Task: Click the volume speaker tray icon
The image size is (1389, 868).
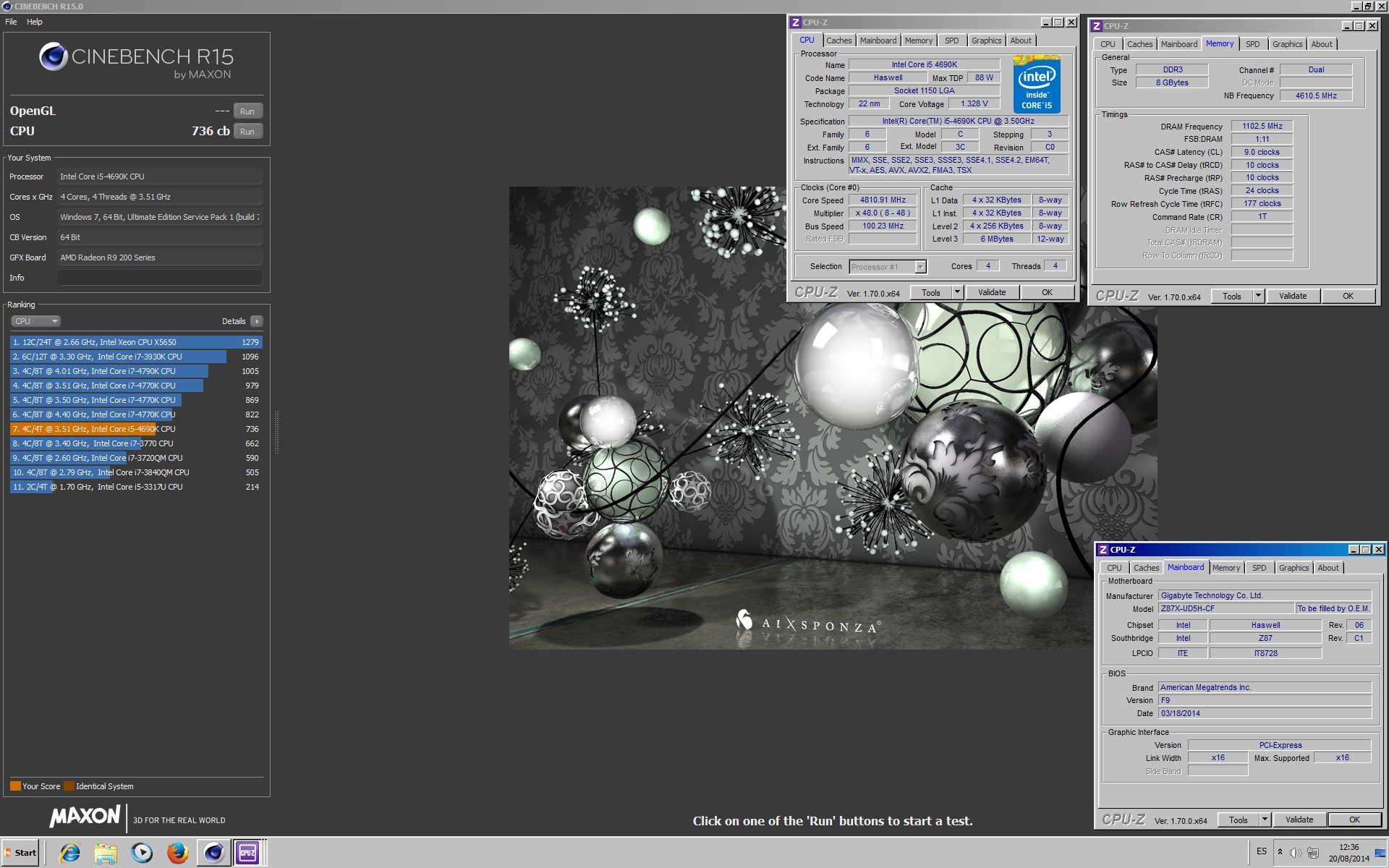Action: [1295, 852]
